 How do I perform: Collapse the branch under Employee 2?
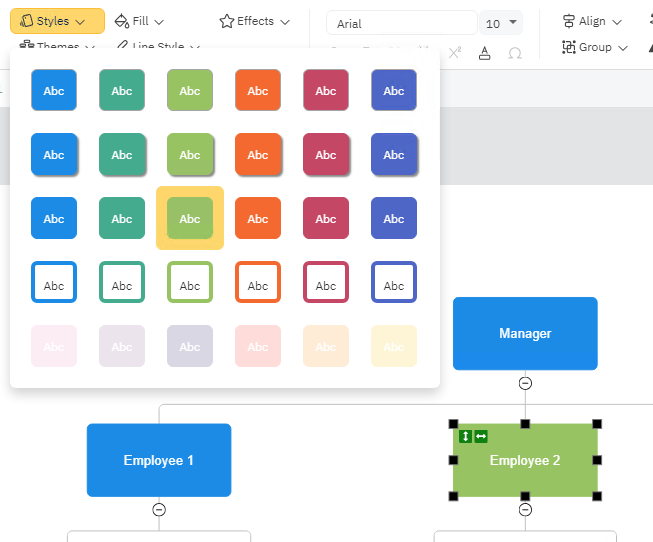pyautogui.click(x=525, y=510)
